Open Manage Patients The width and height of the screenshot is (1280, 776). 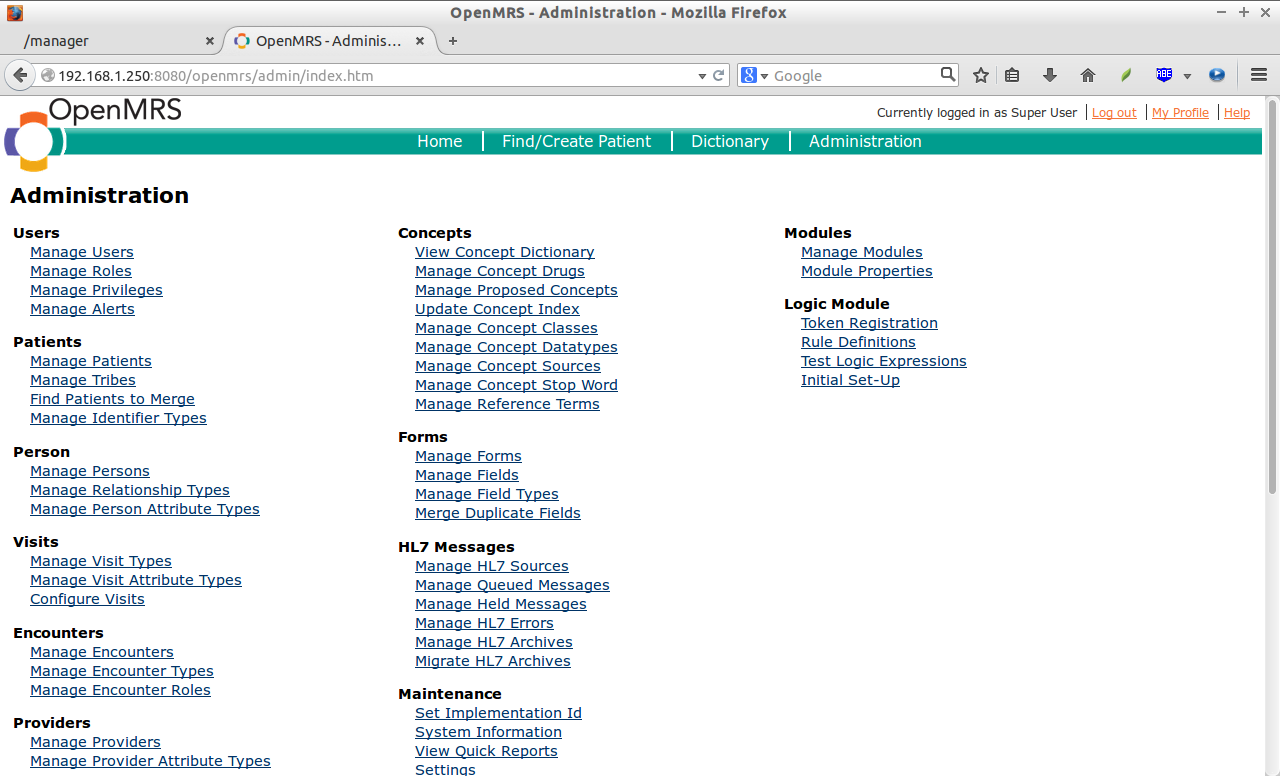click(91, 361)
